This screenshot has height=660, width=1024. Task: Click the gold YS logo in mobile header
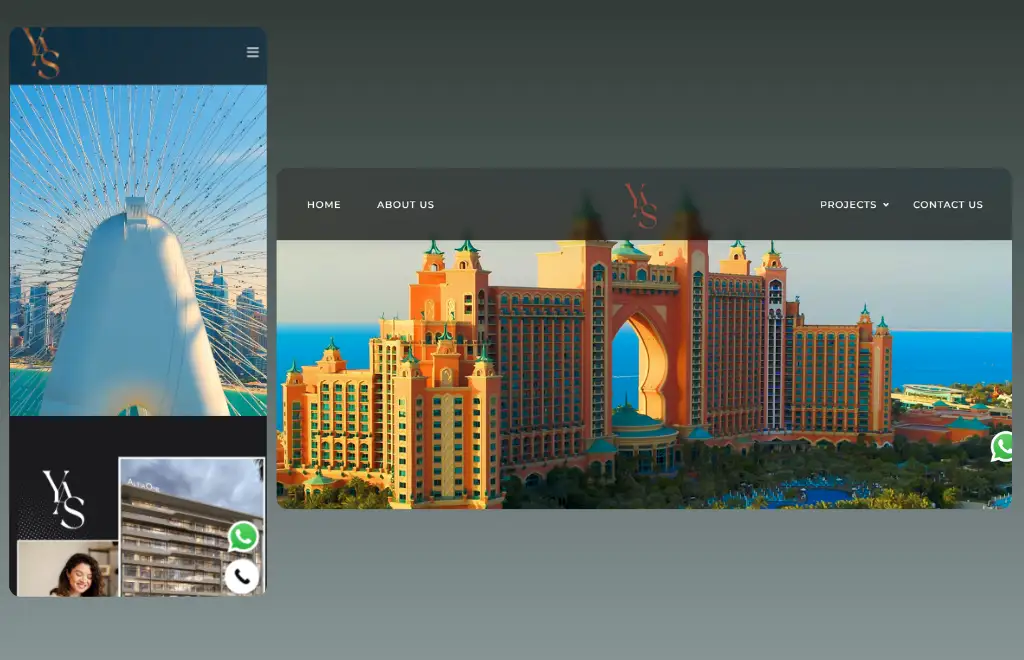[x=42, y=54]
